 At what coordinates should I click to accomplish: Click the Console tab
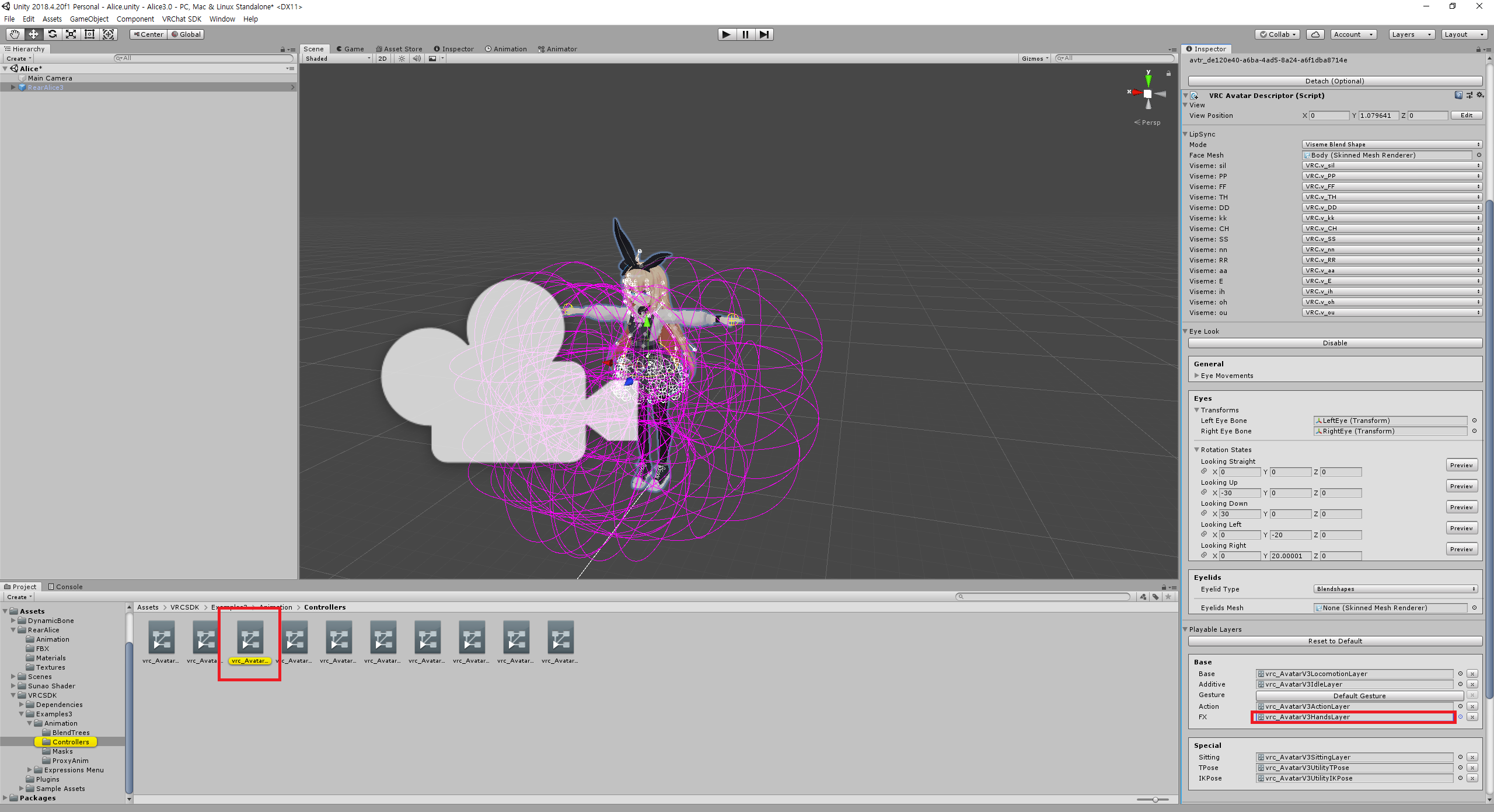tap(65, 587)
